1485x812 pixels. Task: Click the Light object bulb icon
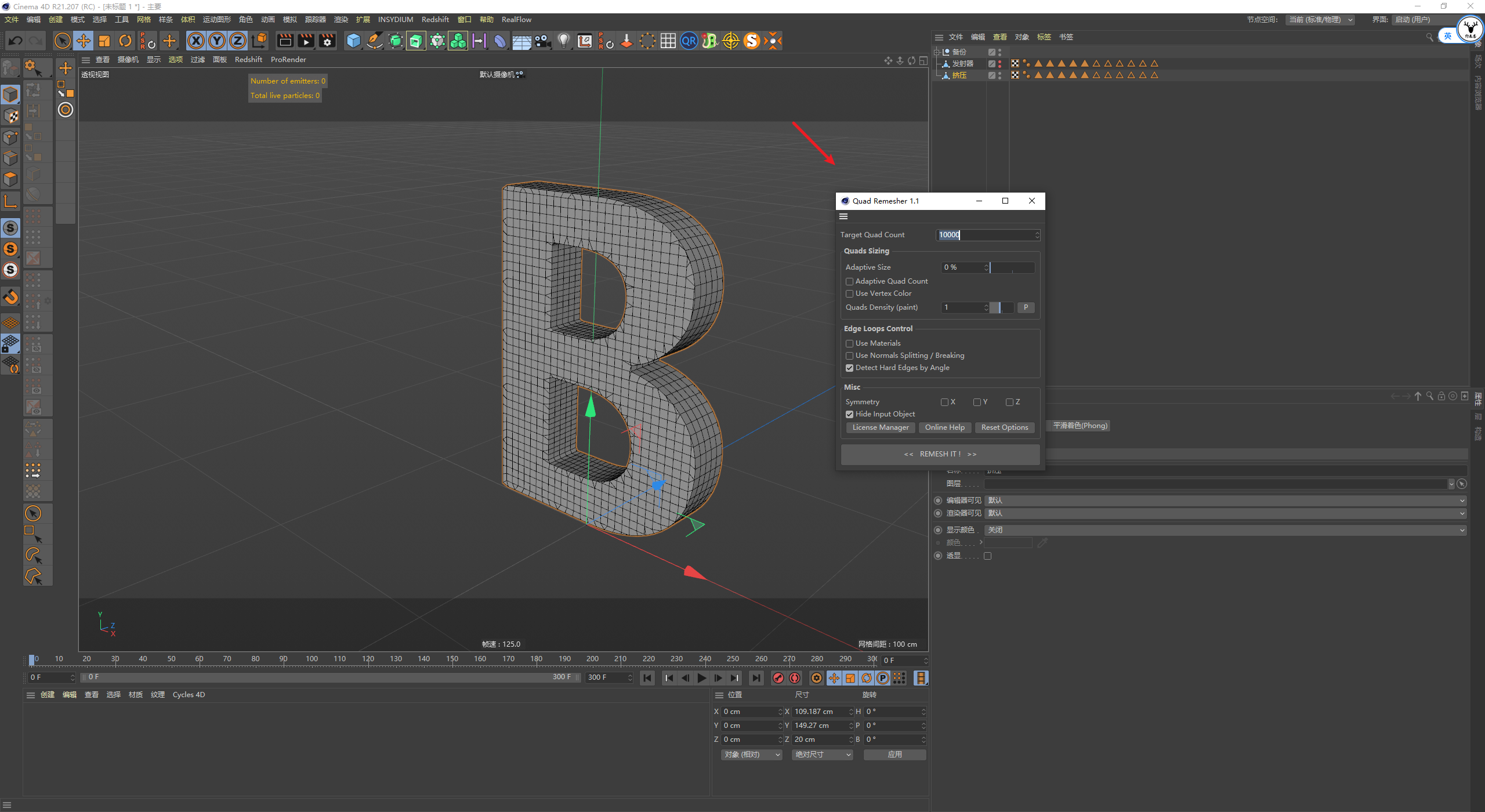563,41
